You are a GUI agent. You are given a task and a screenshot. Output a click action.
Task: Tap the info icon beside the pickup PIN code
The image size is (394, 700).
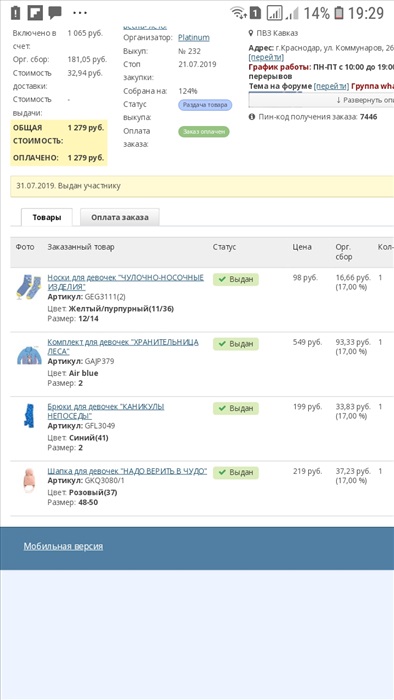coord(252,117)
